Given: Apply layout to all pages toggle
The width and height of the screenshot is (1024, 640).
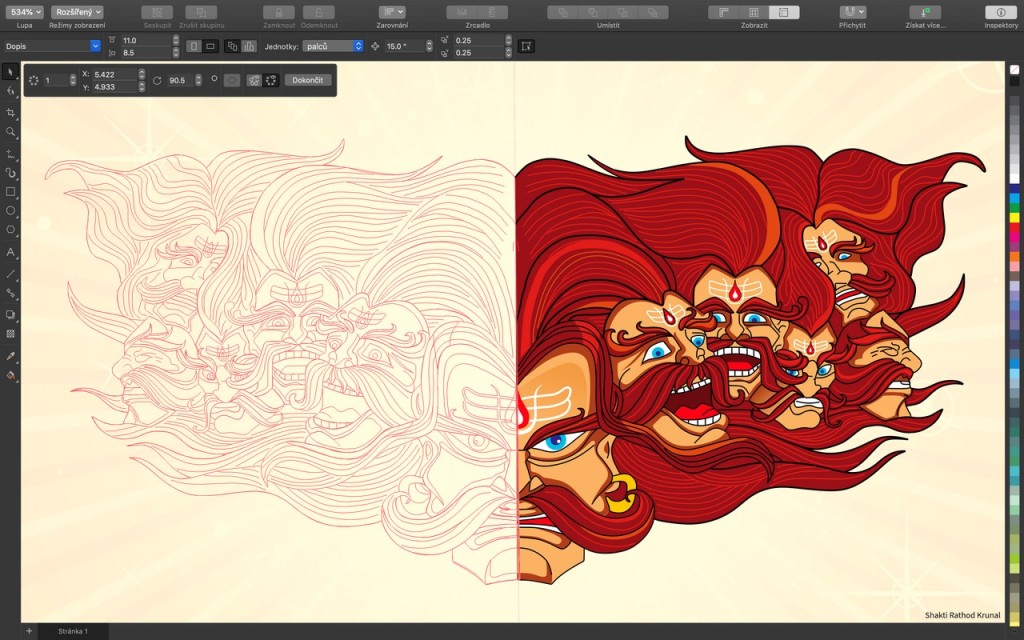Looking at the screenshot, I should [x=232, y=46].
